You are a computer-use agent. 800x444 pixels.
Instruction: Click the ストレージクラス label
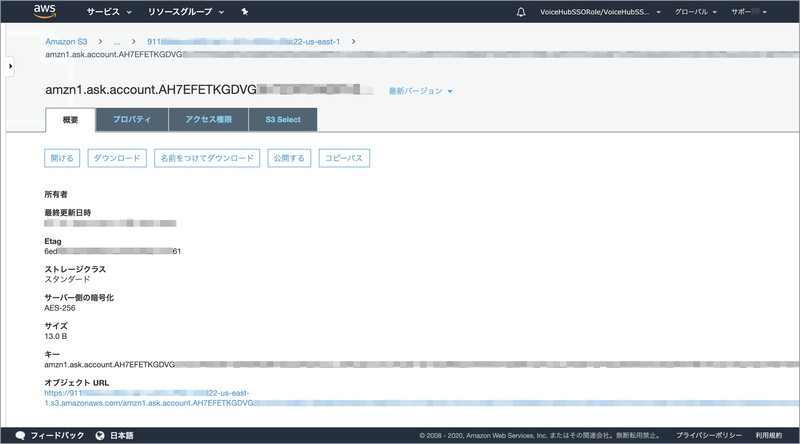pos(75,269)
